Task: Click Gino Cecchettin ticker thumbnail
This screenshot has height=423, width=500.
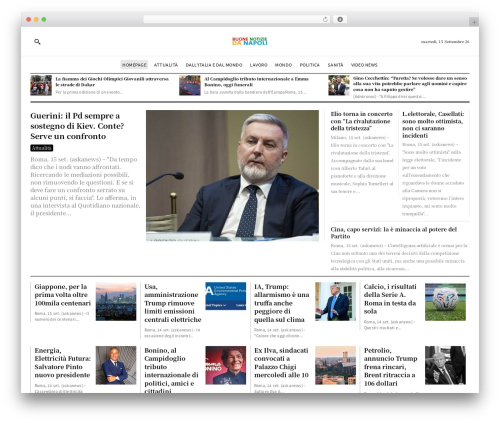Action: tap(339, 85)
